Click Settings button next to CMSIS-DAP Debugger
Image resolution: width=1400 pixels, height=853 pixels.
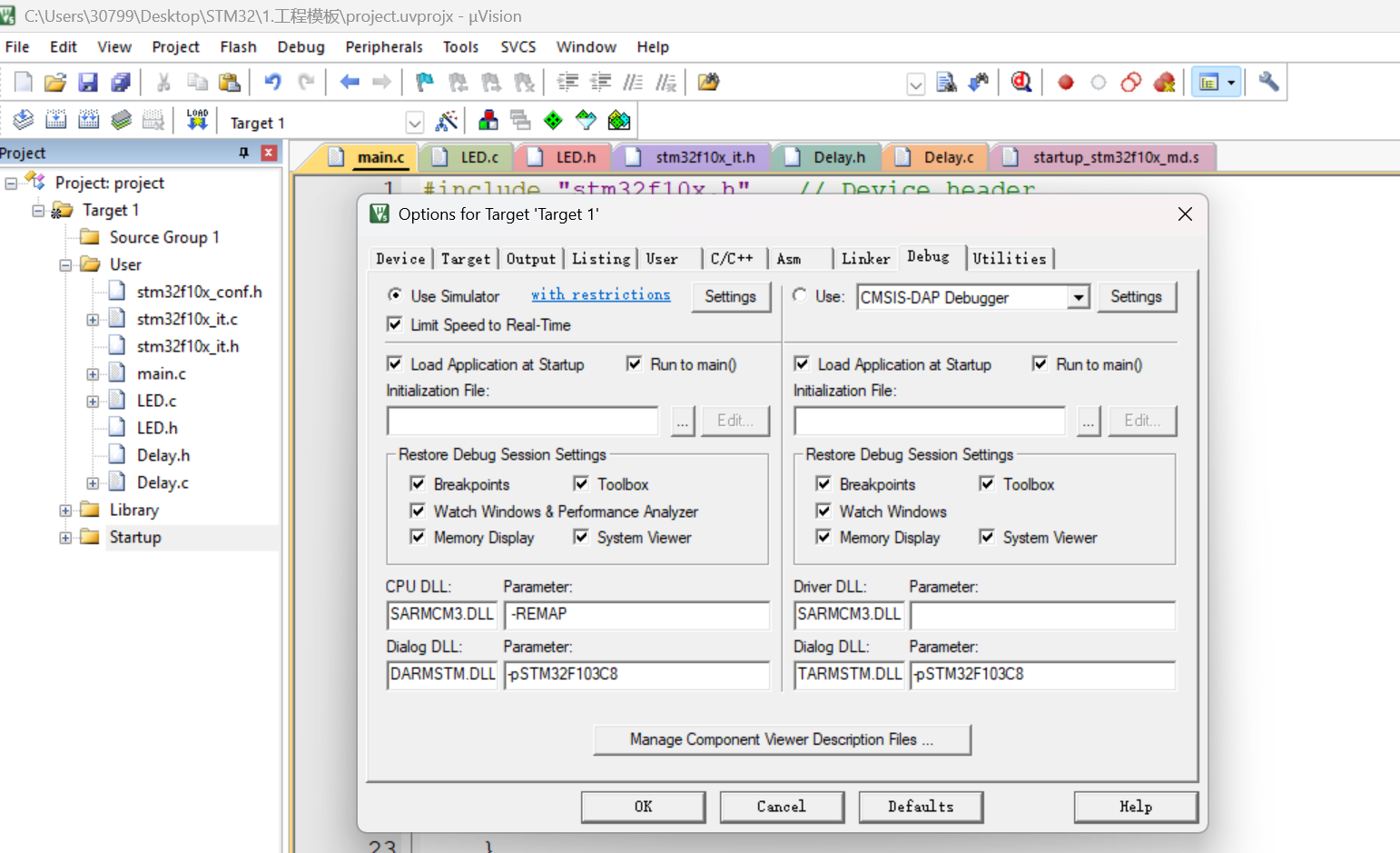click(1137, 297)
